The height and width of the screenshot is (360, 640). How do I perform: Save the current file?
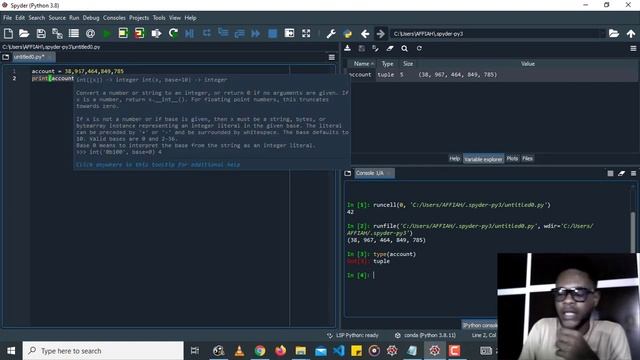tap(41, 33)
